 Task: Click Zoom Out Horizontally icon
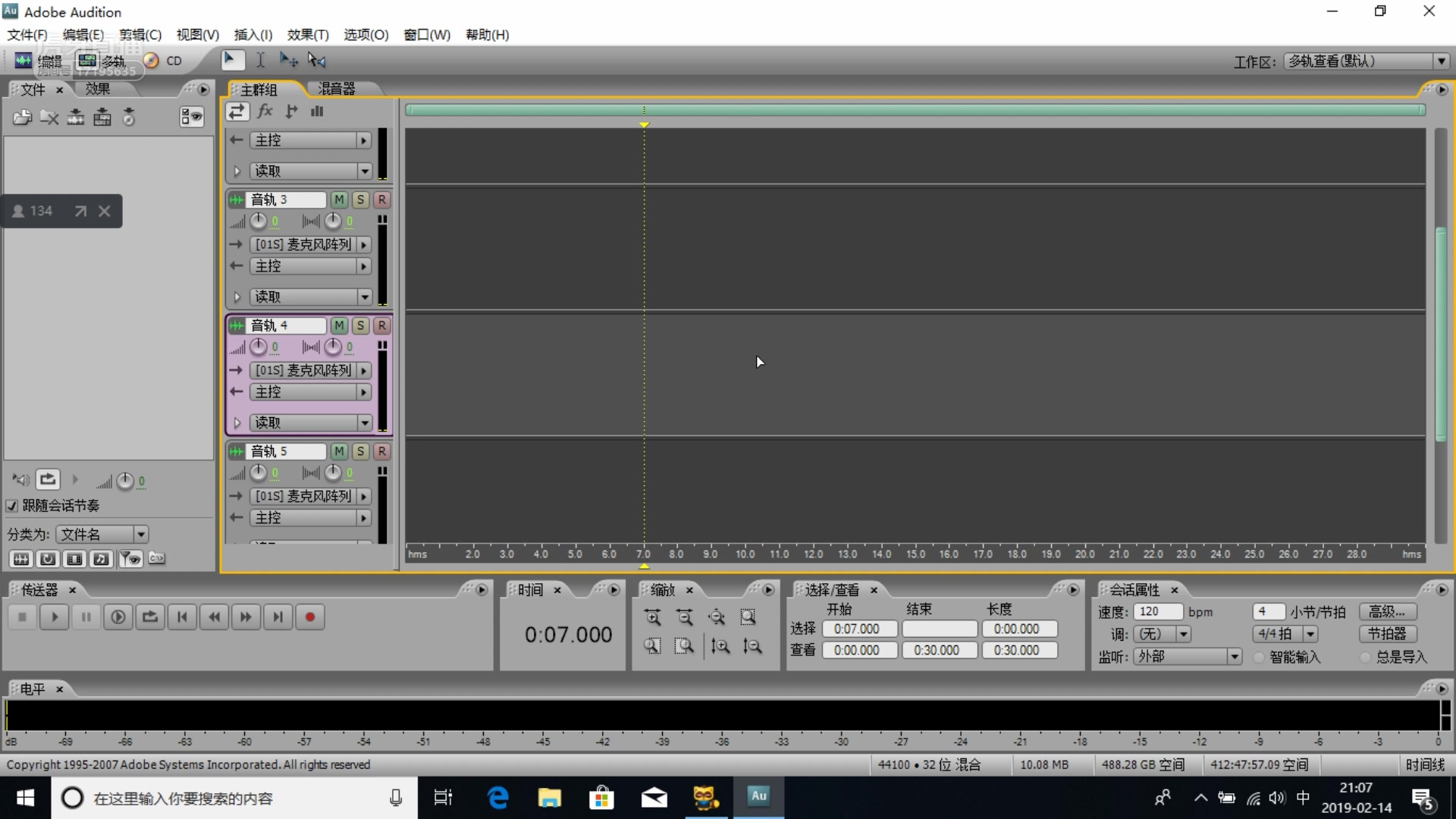(685, 617)
